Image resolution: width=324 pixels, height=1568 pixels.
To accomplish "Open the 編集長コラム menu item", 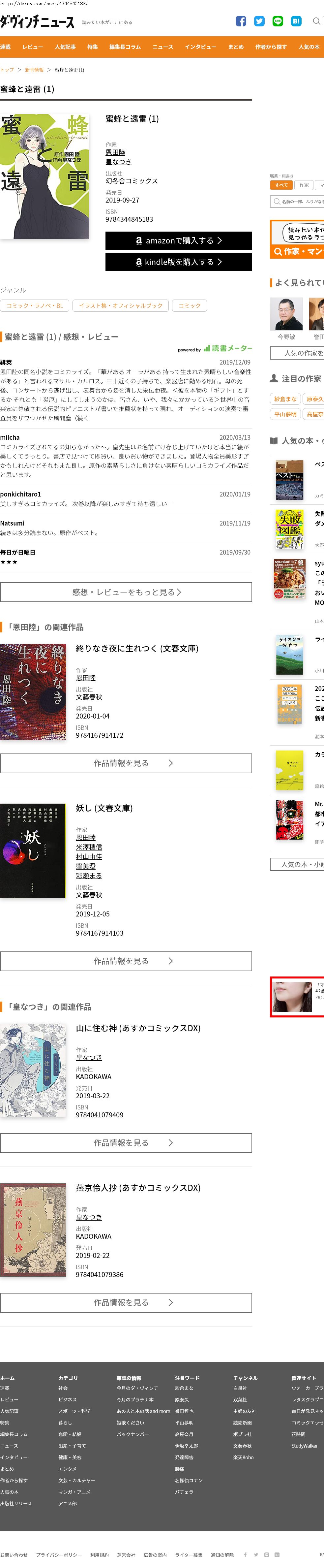I will [125, 47].
